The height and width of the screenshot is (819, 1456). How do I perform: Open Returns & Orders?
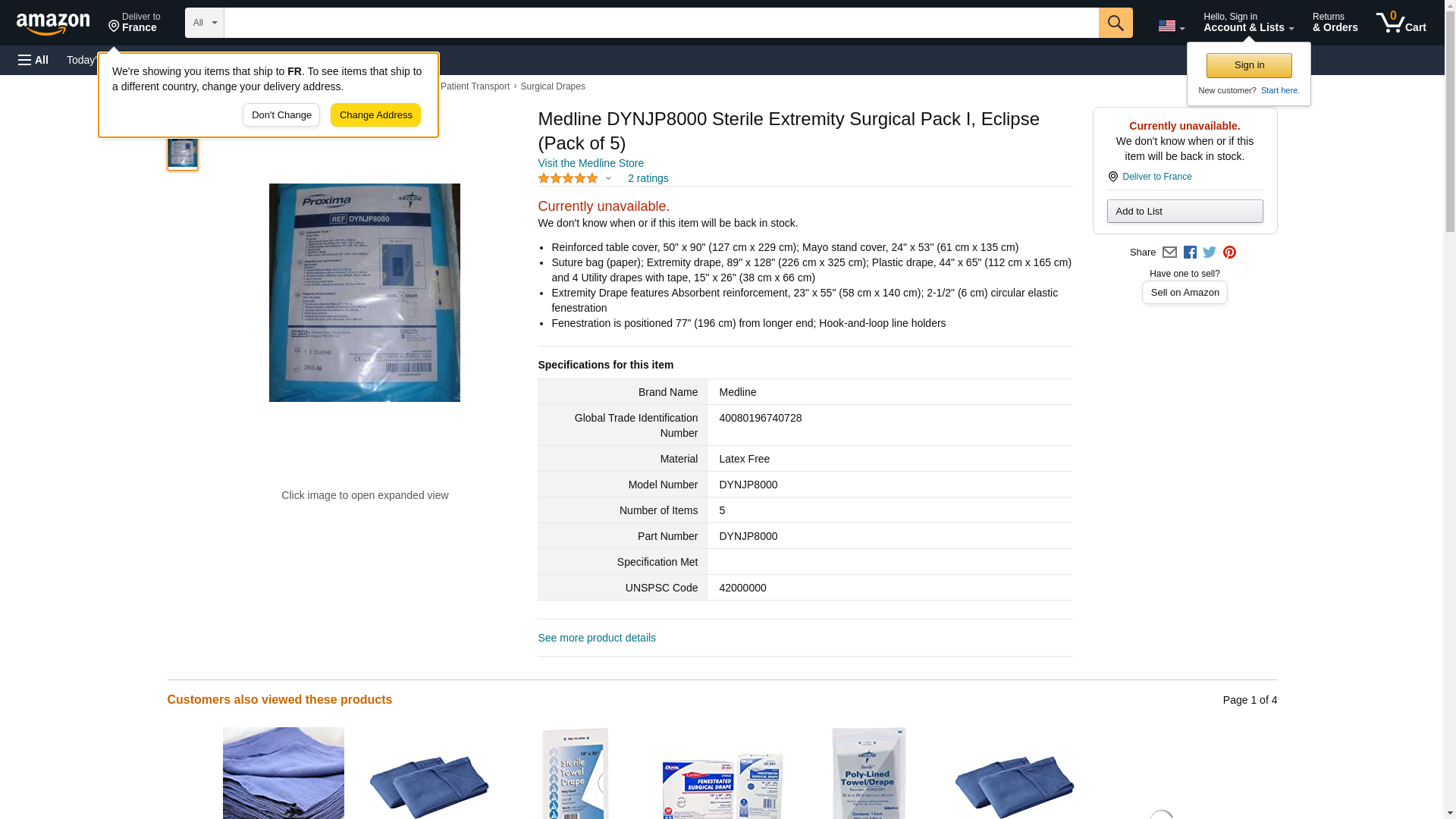click(x=1335, y=23)
